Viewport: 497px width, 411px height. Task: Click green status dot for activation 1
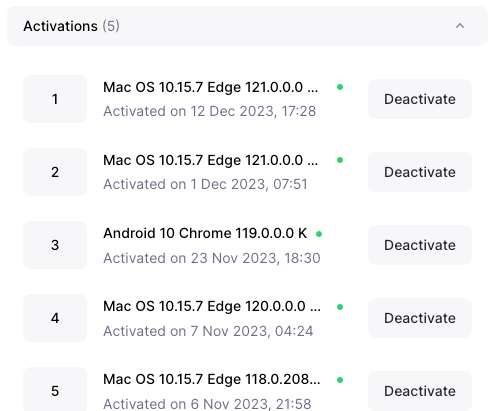click(x=340, y=87)
